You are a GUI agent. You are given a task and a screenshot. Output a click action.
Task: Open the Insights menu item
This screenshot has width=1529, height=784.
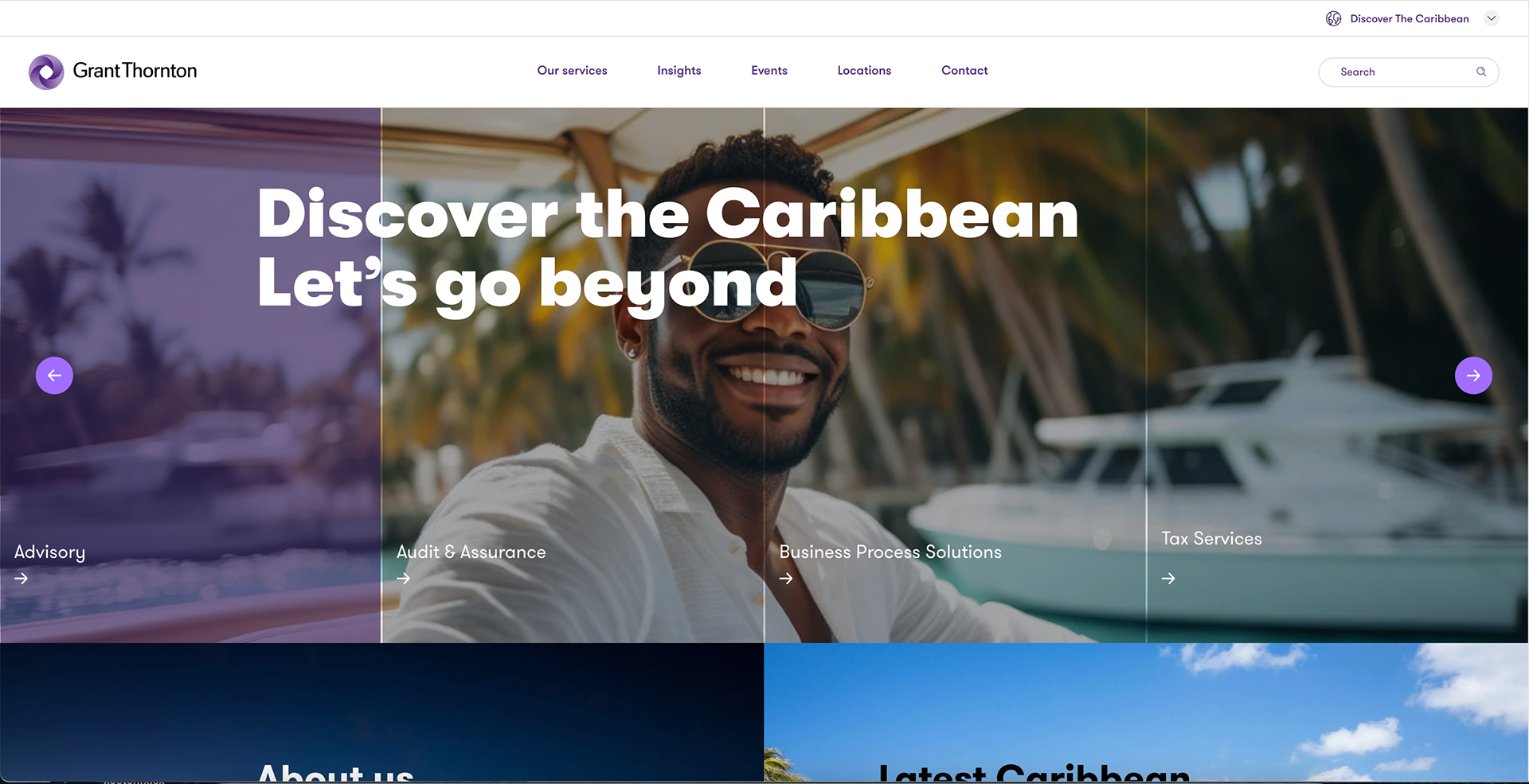pos(679,70)
